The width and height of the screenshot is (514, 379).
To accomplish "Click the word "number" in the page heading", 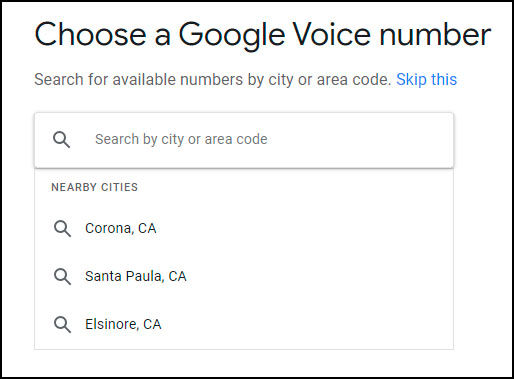I will point(435,34).
